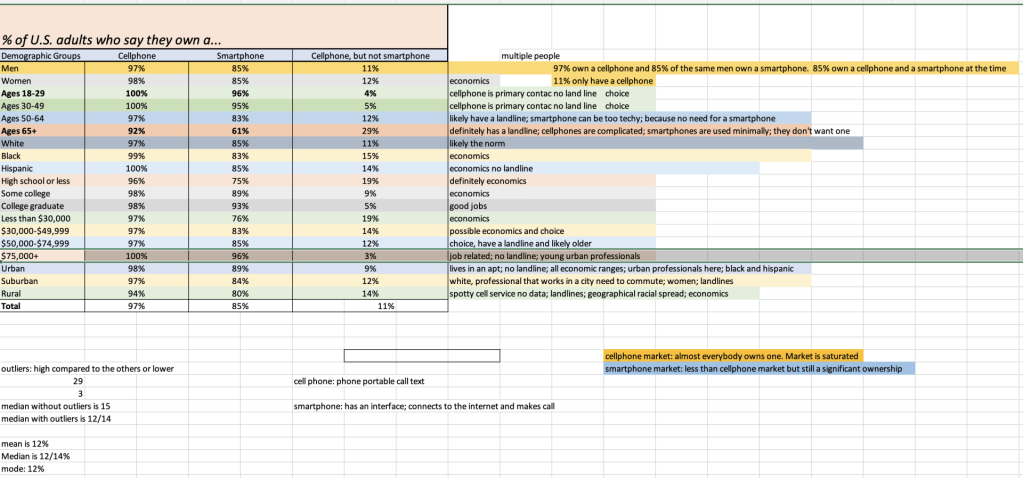
Task: Select the orange 'cellphone market' saturated note
Action: tap(731, 356)
